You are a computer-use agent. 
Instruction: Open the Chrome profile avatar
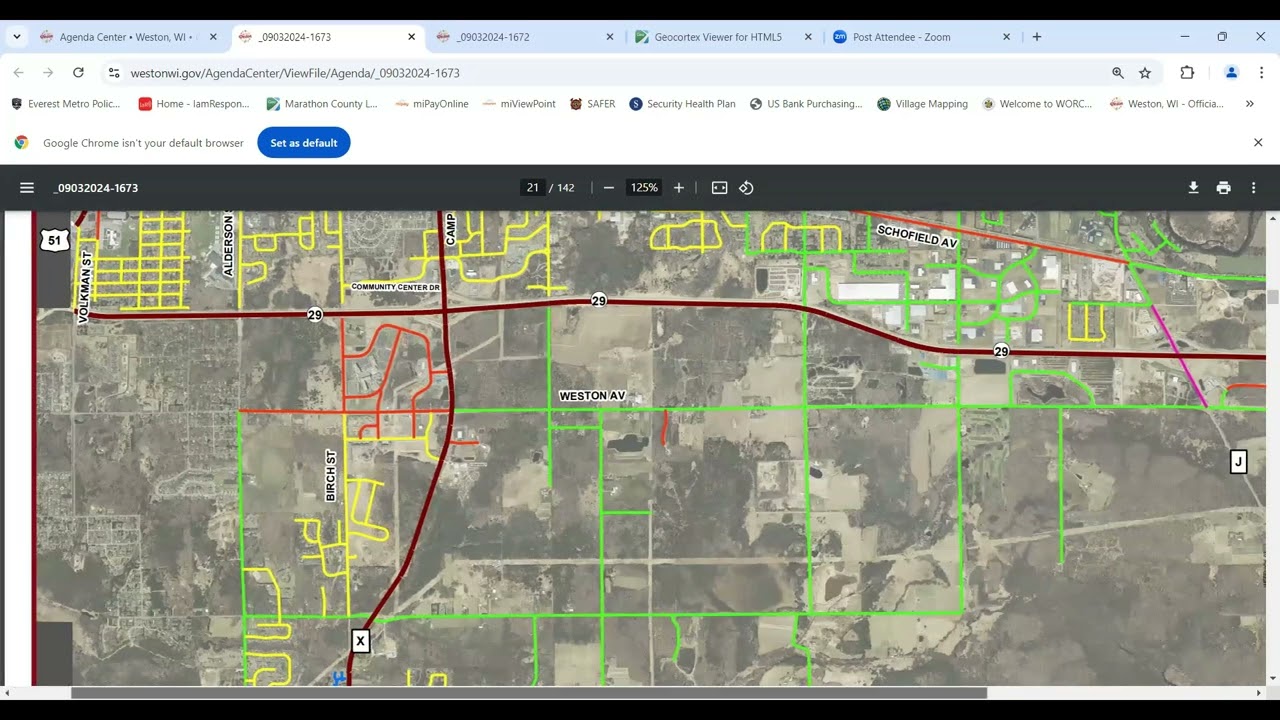tap(1231, 73)
